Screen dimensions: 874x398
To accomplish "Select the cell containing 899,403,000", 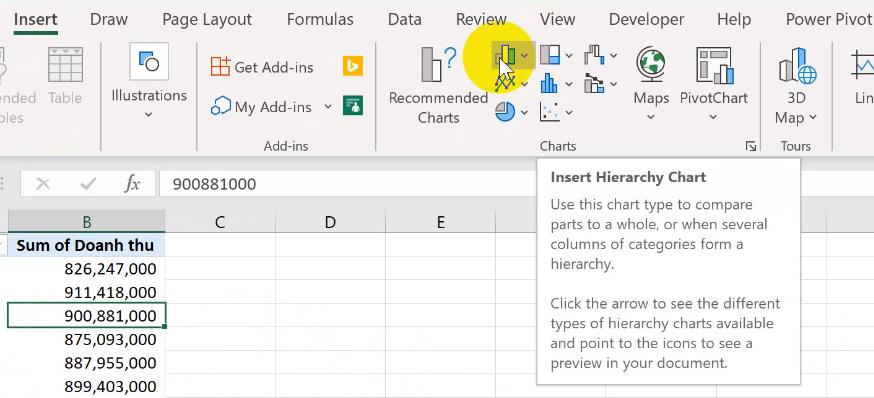I will [x=86, y=386].
